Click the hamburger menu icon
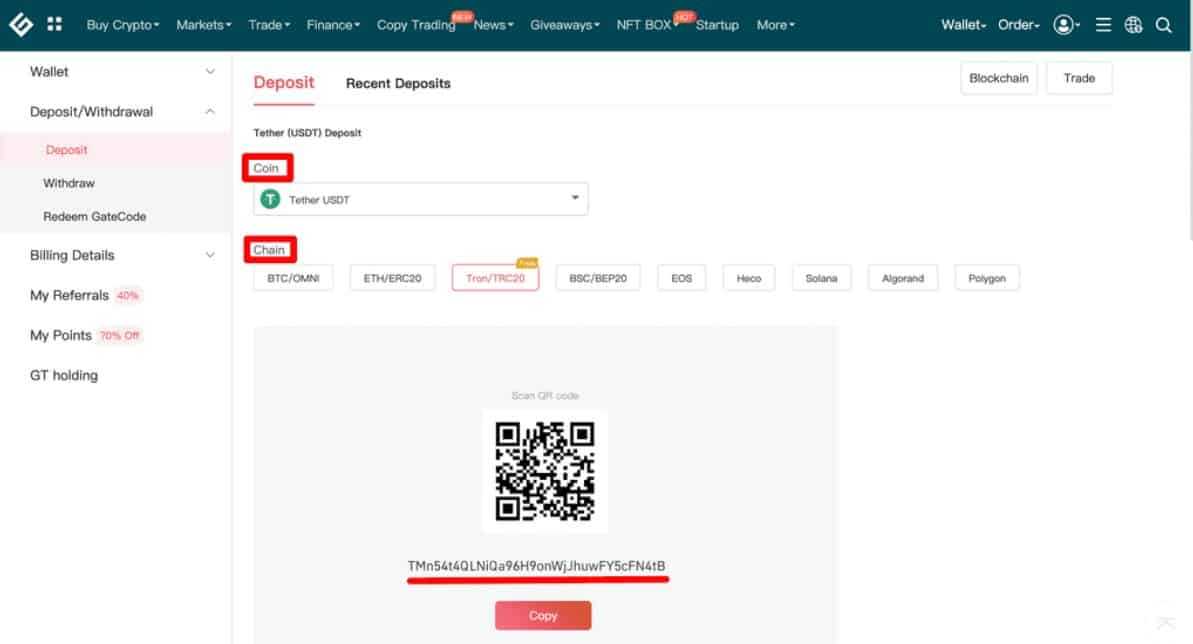 click(1103, 25)
